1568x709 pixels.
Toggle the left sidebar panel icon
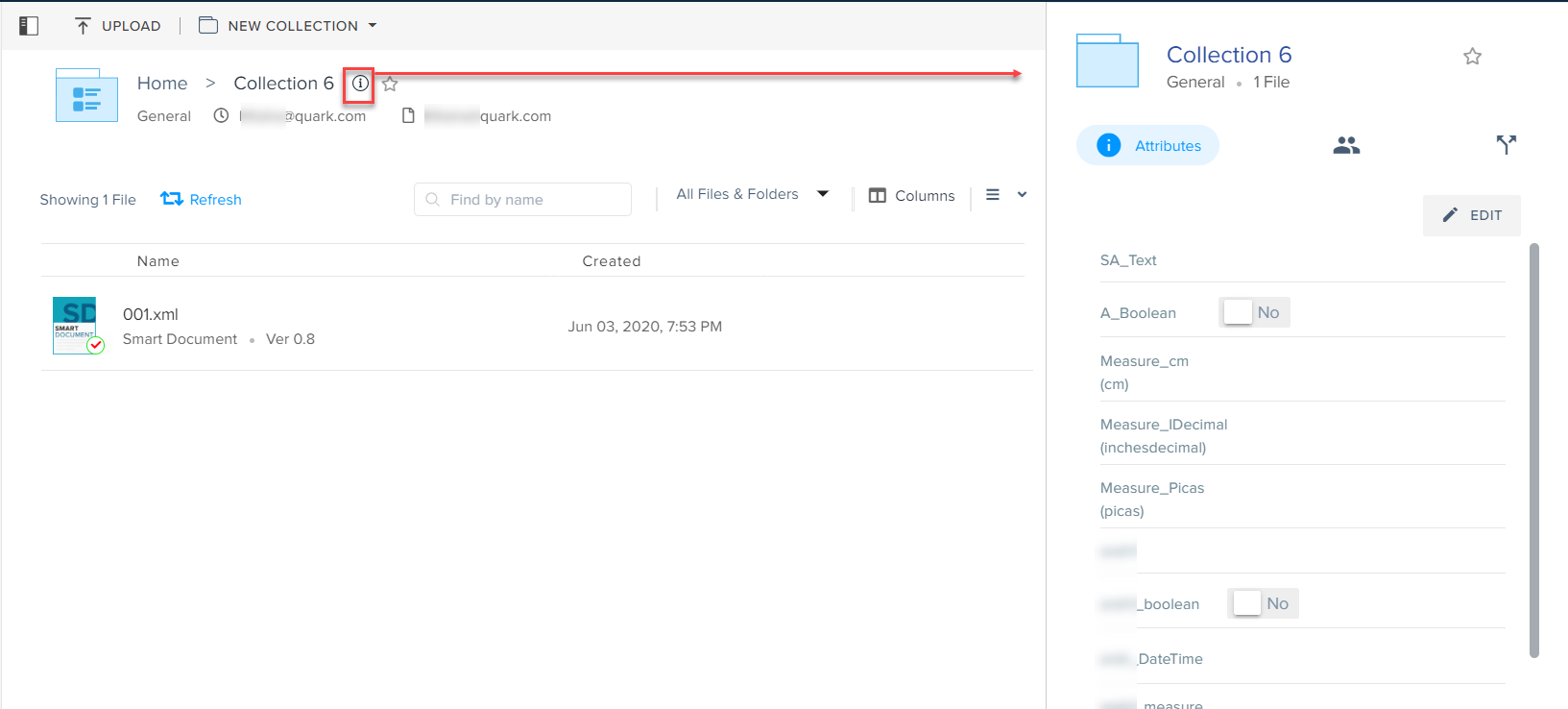coord(29,26)
